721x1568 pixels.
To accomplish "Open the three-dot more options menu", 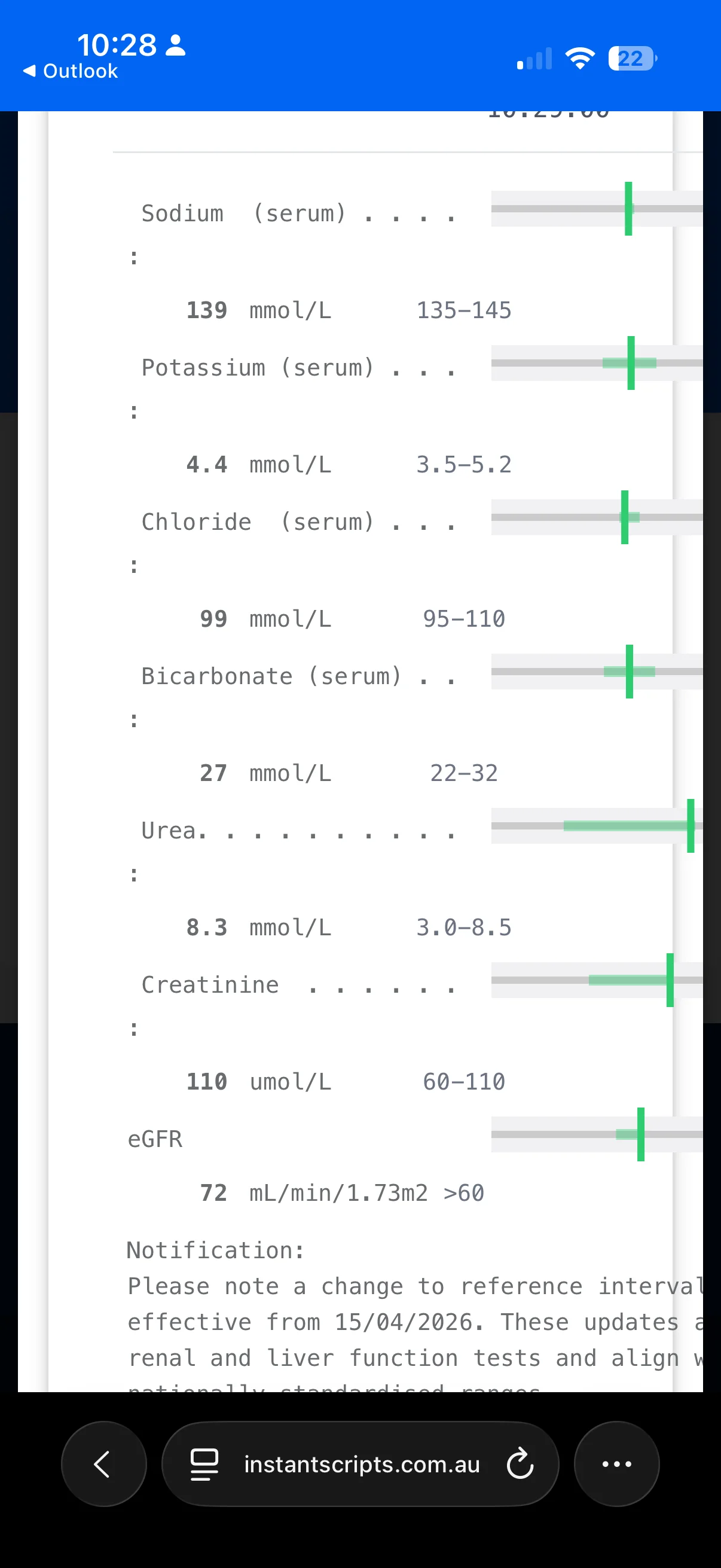I will tap(616, 1464).
